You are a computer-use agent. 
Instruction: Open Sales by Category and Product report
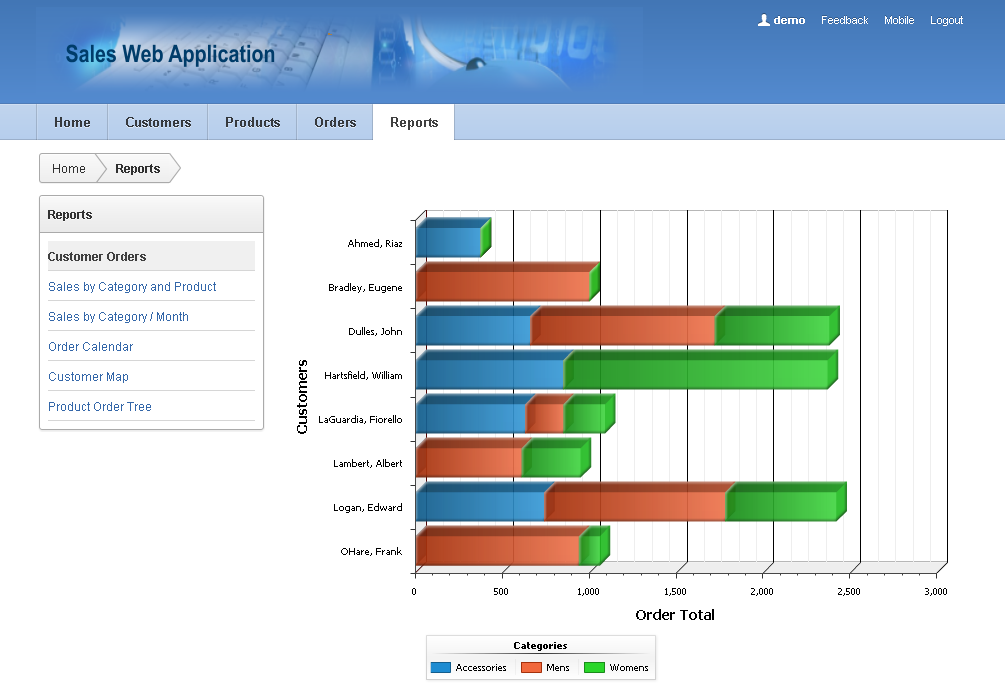click(132, 287)
